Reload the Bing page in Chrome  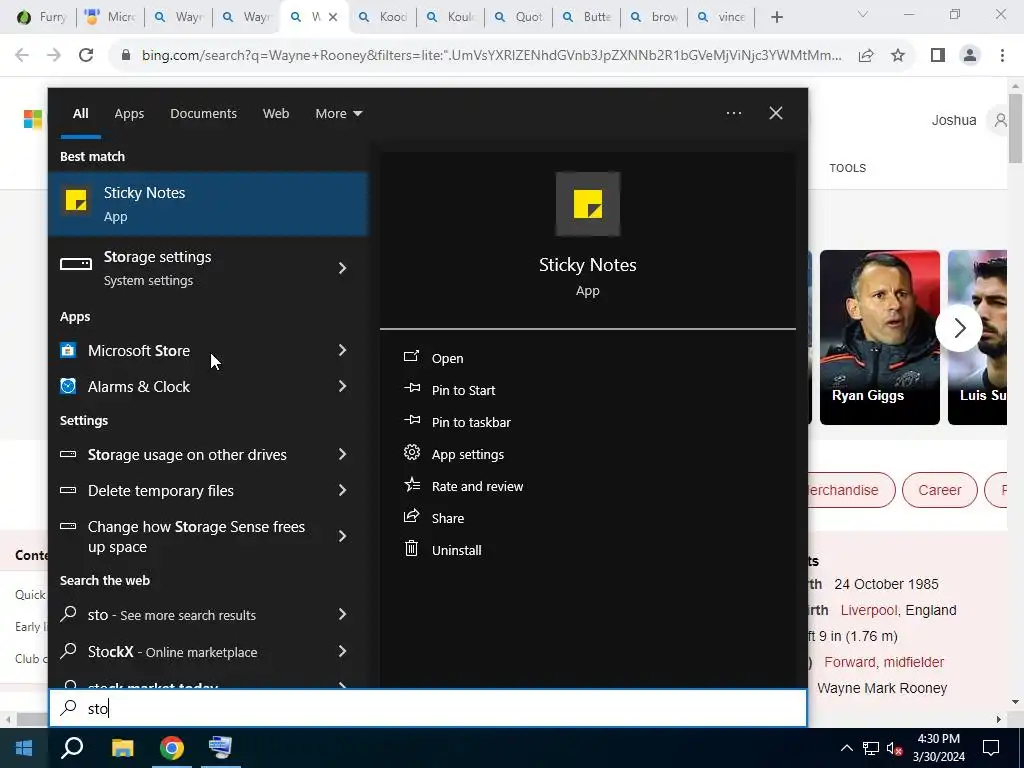[86, 55]
